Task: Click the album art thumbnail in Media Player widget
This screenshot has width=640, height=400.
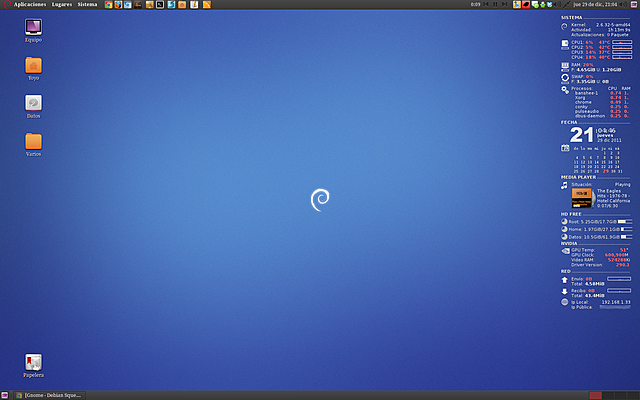Action: coord(582,198)
